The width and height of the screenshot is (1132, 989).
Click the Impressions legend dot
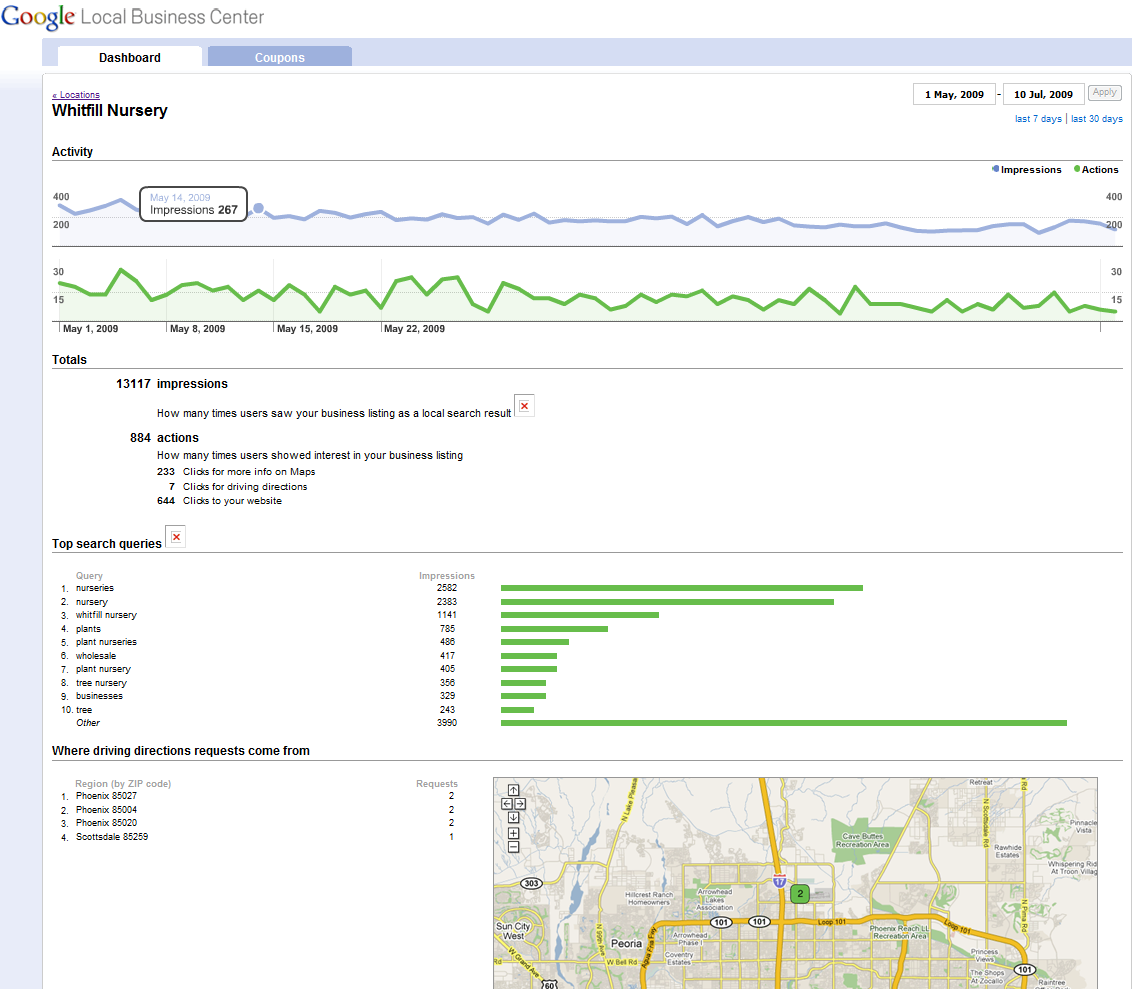coord(996,169)
